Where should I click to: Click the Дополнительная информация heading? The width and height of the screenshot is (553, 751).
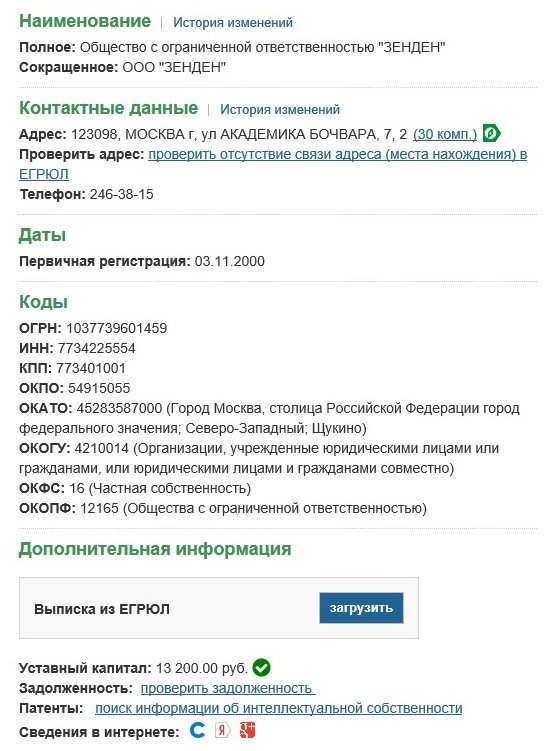click(x=155, y=549)
